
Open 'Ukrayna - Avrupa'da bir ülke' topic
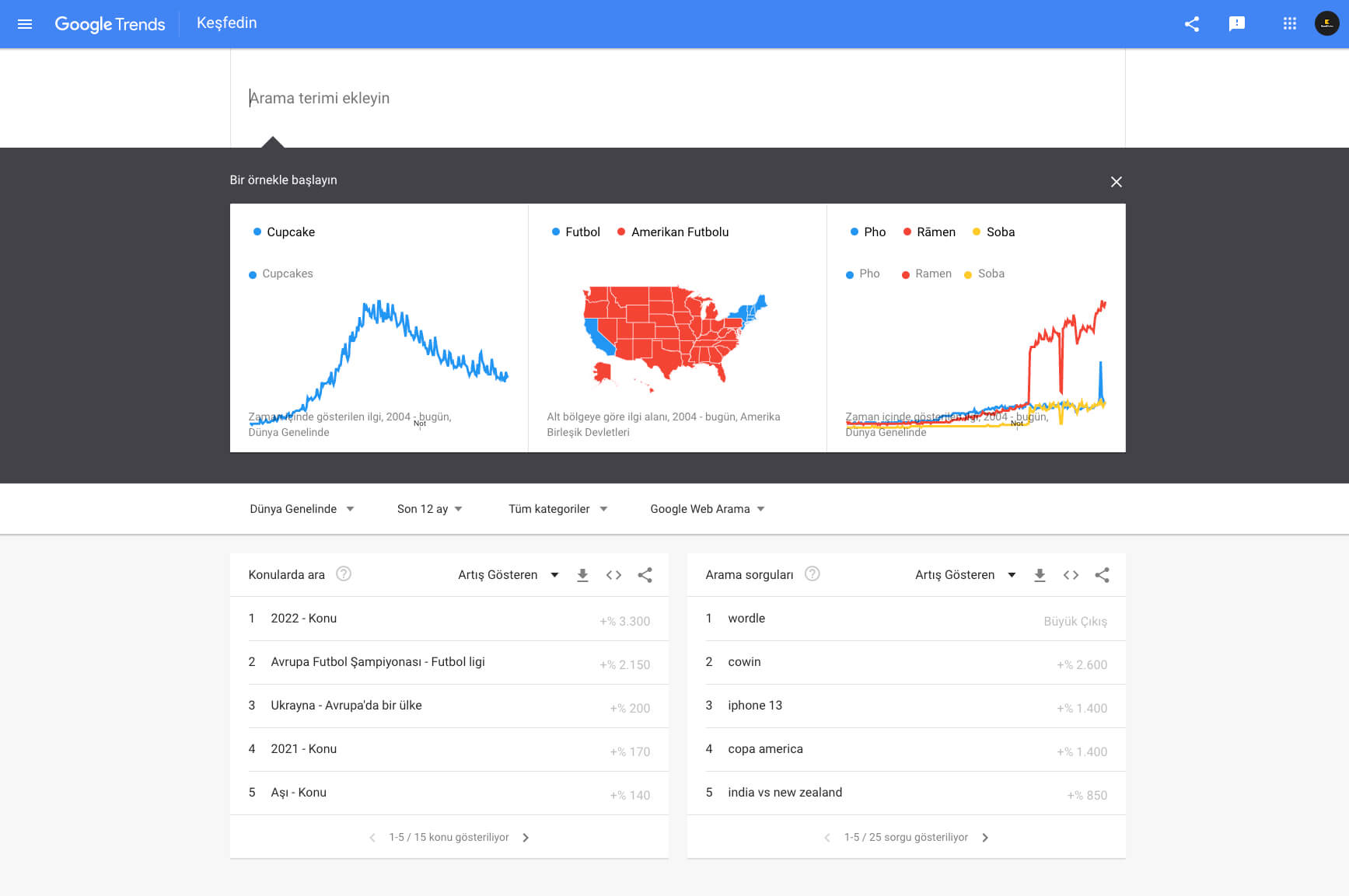click(449, 706)
